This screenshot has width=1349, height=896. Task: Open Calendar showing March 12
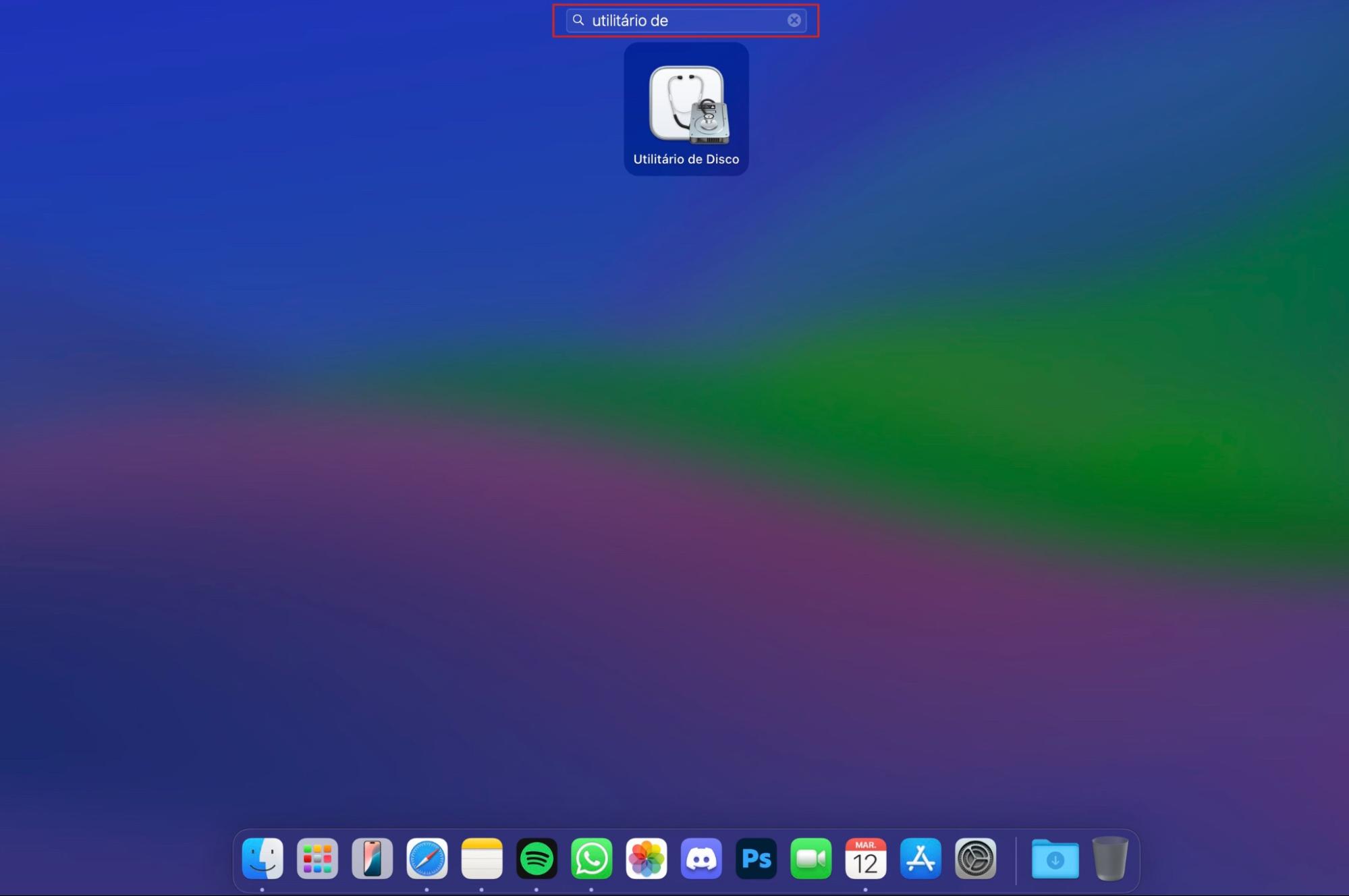click(866, 859)
